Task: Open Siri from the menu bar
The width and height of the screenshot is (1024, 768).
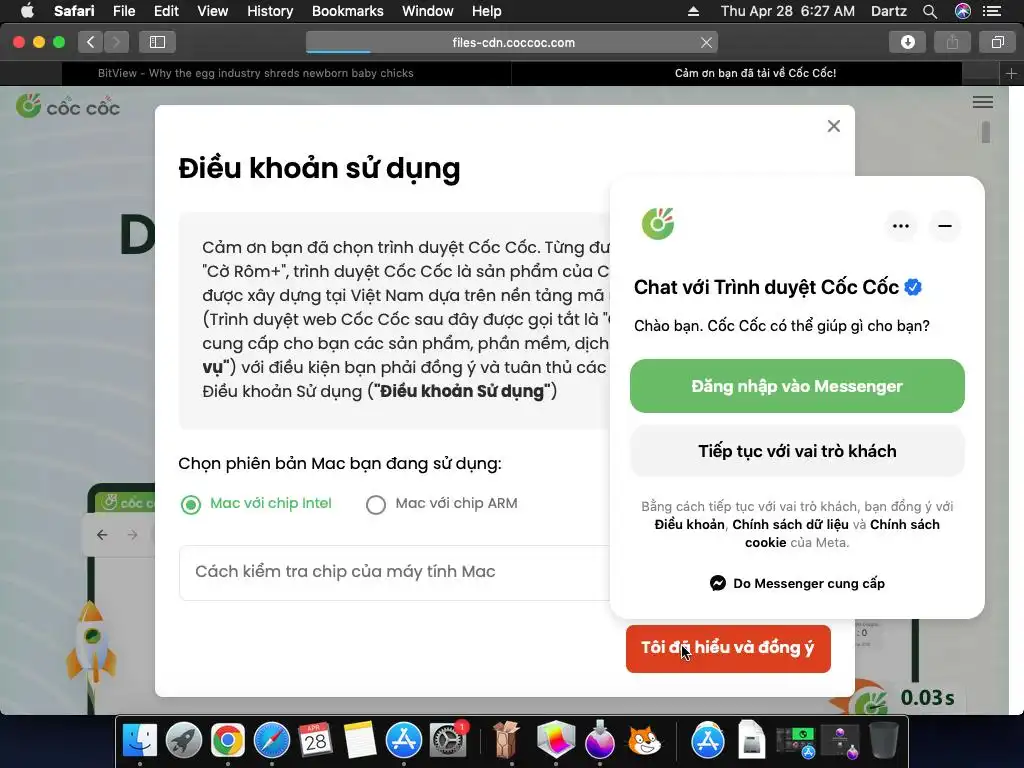Action: (x=963, y=11)
